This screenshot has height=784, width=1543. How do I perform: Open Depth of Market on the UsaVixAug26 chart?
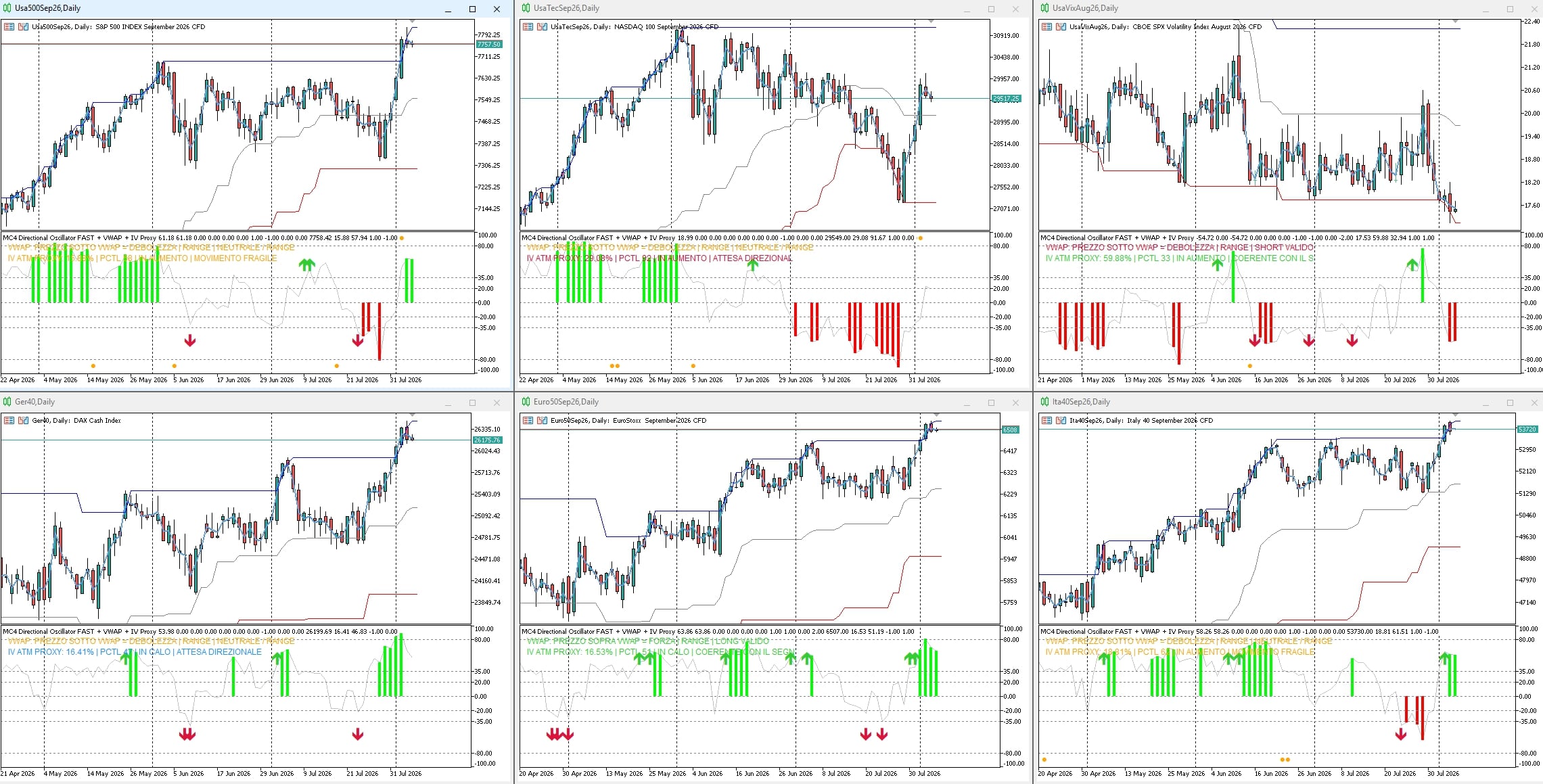[1046, 27]
